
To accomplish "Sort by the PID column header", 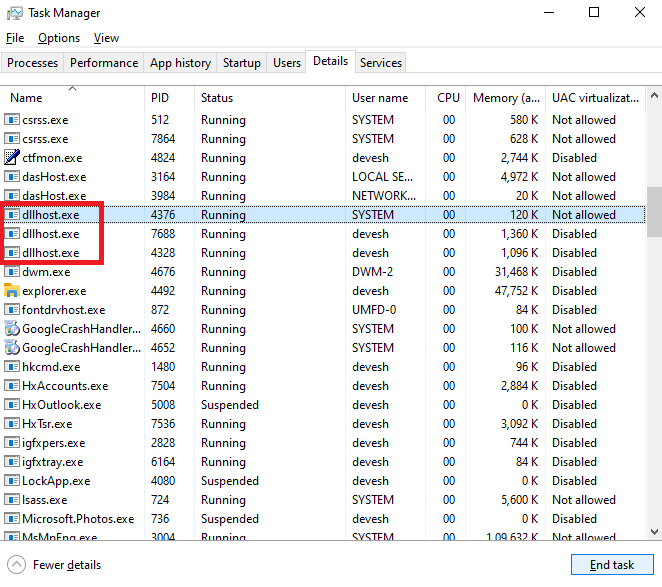I will tap(169, 98).
